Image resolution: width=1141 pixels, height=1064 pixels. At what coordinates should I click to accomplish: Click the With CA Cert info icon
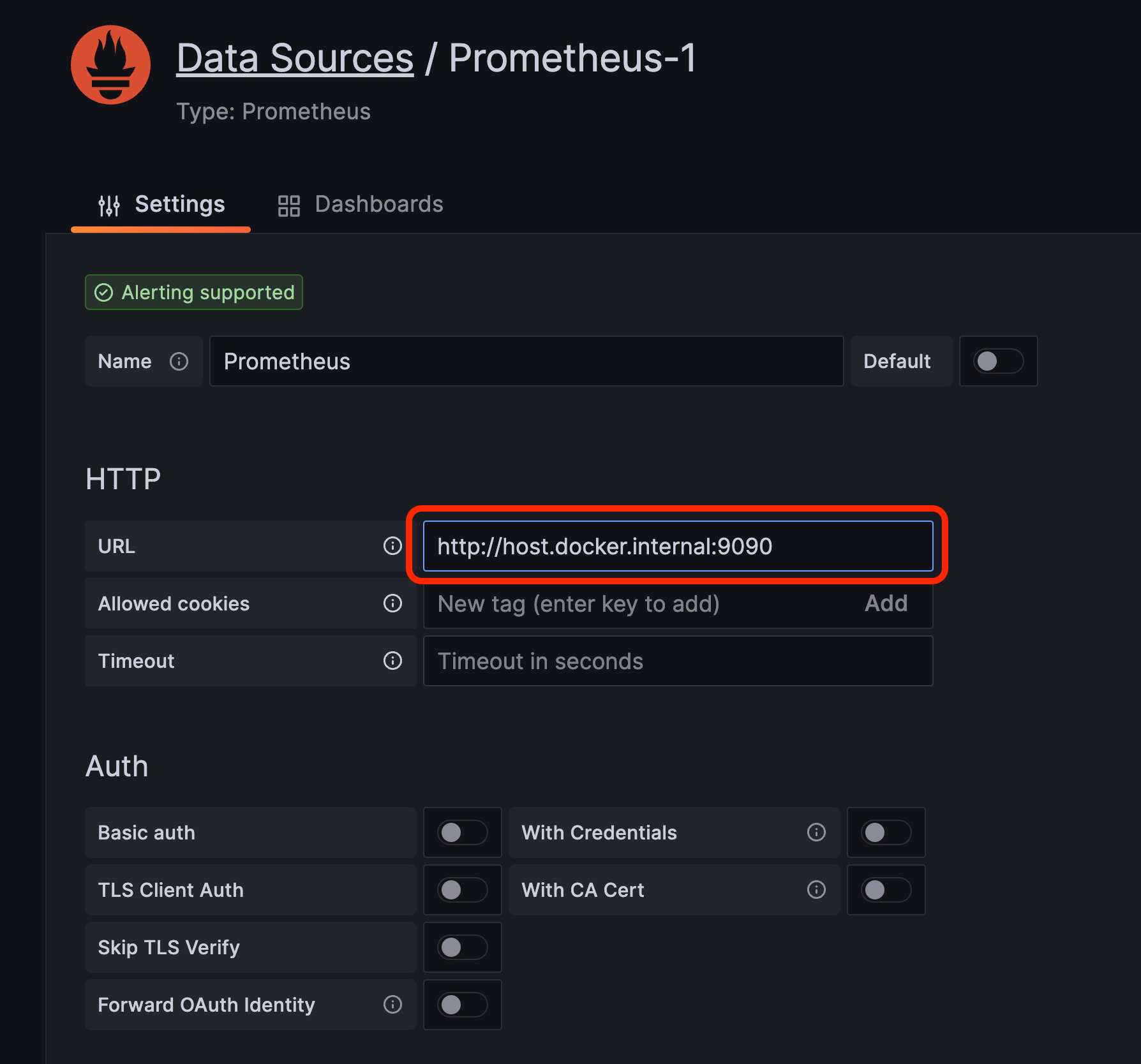point(816,890)
